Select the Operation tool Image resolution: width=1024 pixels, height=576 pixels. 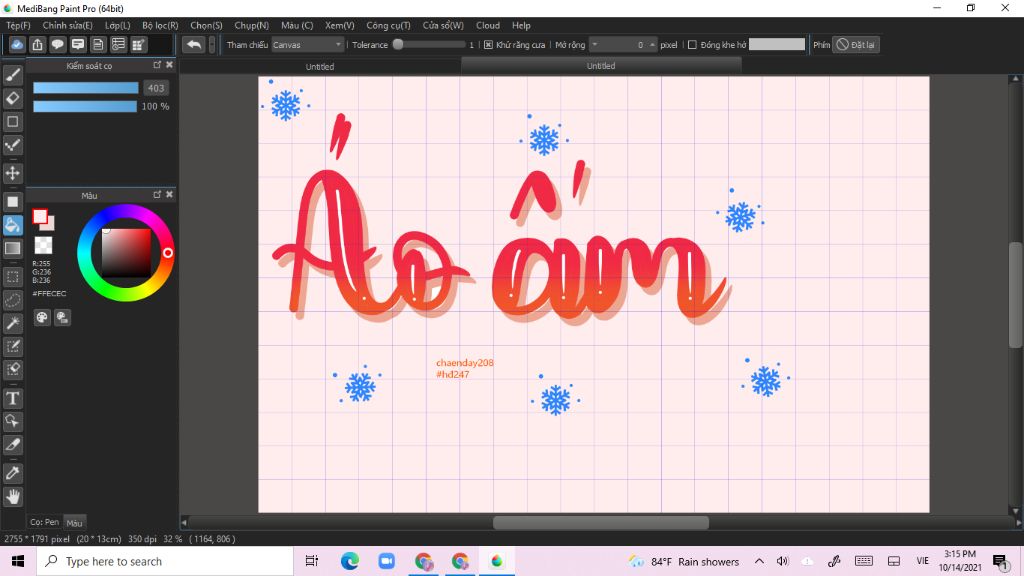pos(12,421)
